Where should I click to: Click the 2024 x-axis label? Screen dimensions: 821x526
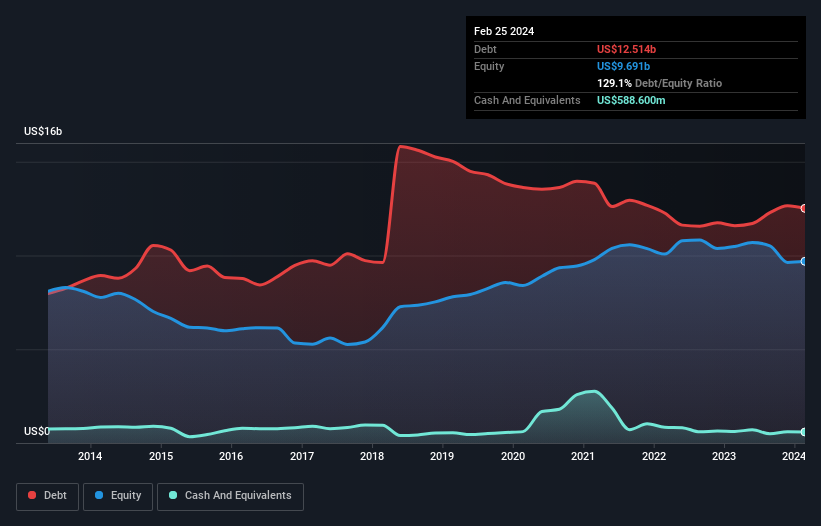click(794, 456)
